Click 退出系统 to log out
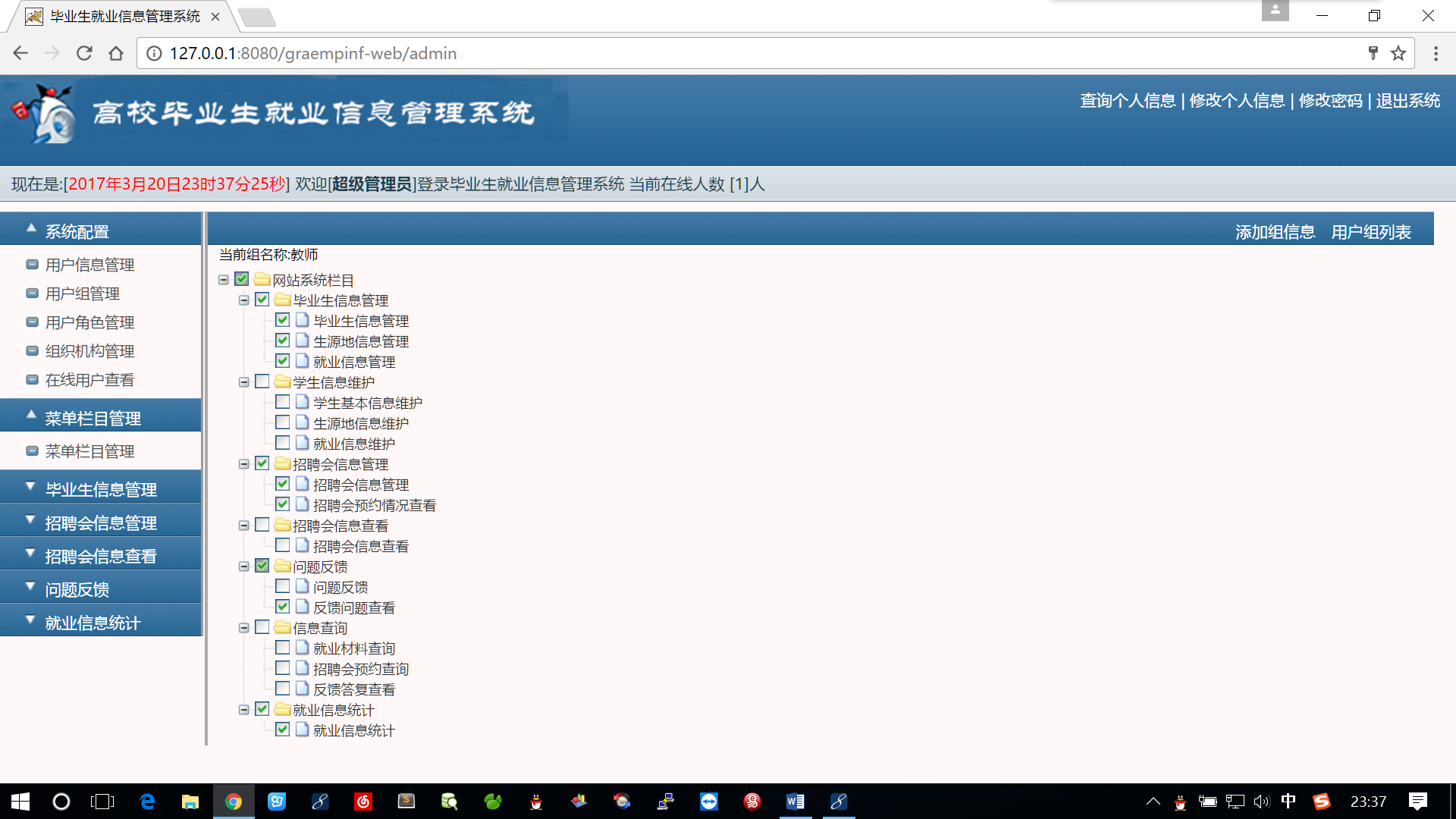 (1407, 101)
